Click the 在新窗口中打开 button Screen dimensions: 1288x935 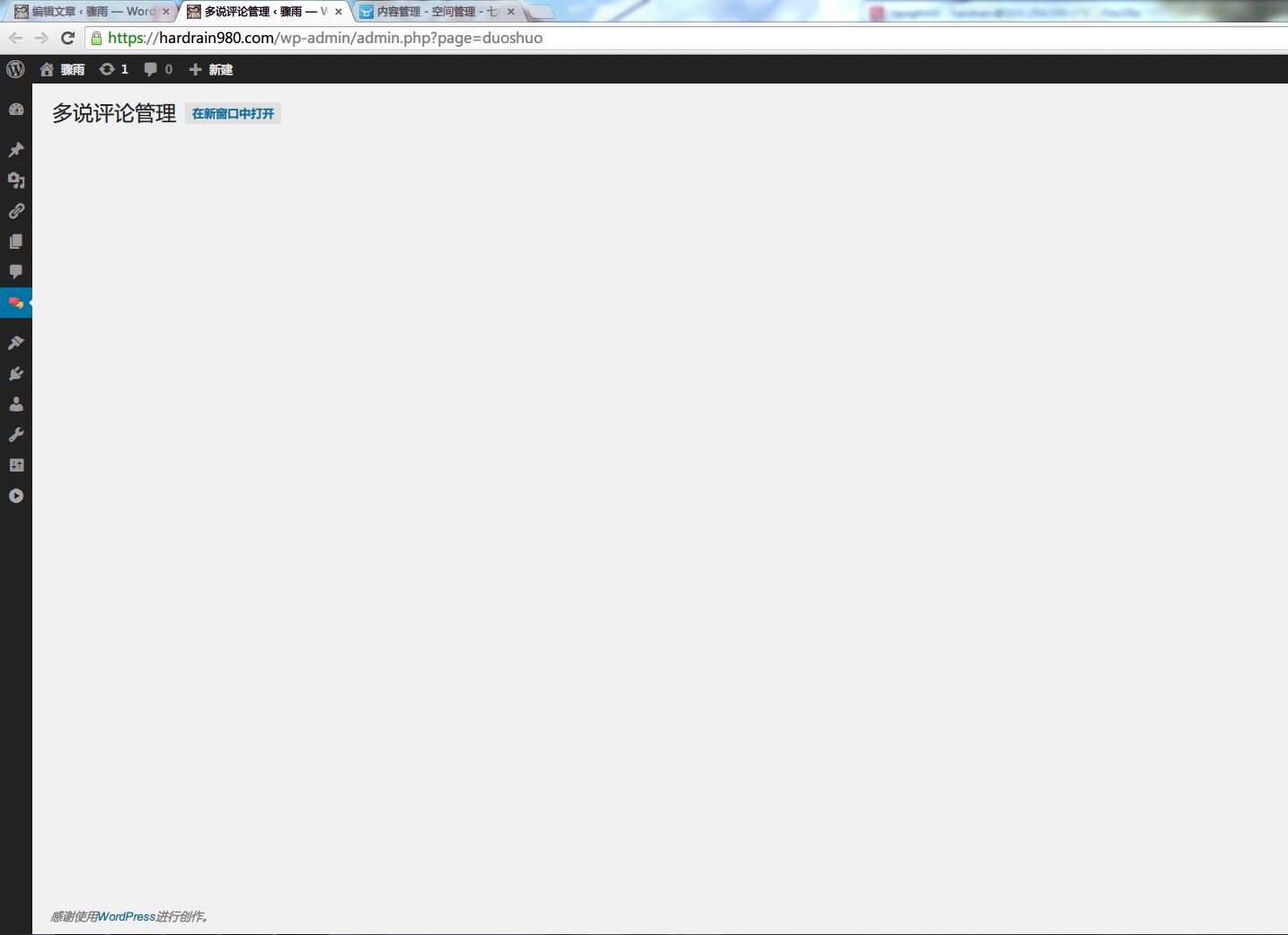[234, 113]
